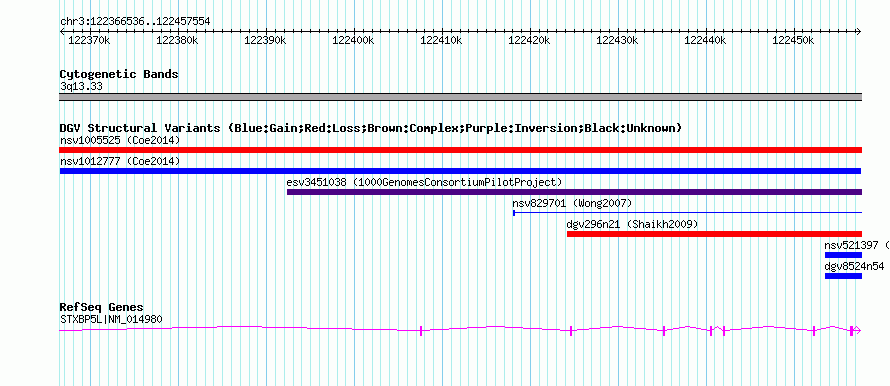The height and width of the screenshot is (386, 890).
Task: Open the nsv1012777 (Coe2014) label
Action: pos(120,161)
